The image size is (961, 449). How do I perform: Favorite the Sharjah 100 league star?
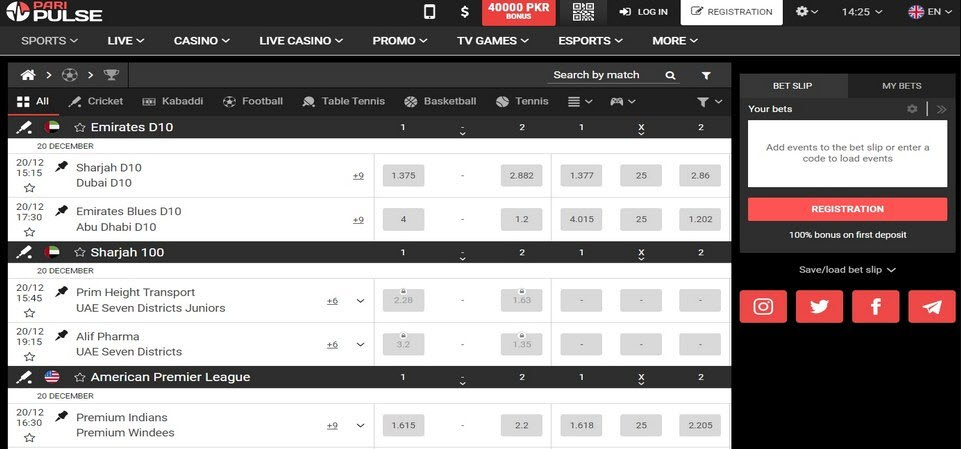click(x=80, y=252)
